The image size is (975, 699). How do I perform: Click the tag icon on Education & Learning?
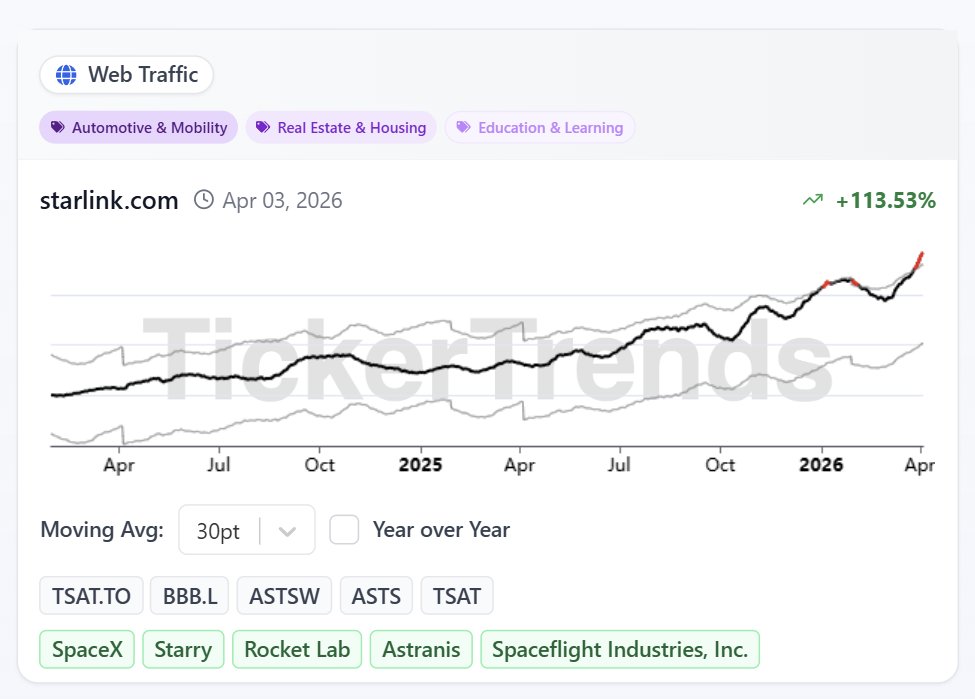tap(462, 127)
